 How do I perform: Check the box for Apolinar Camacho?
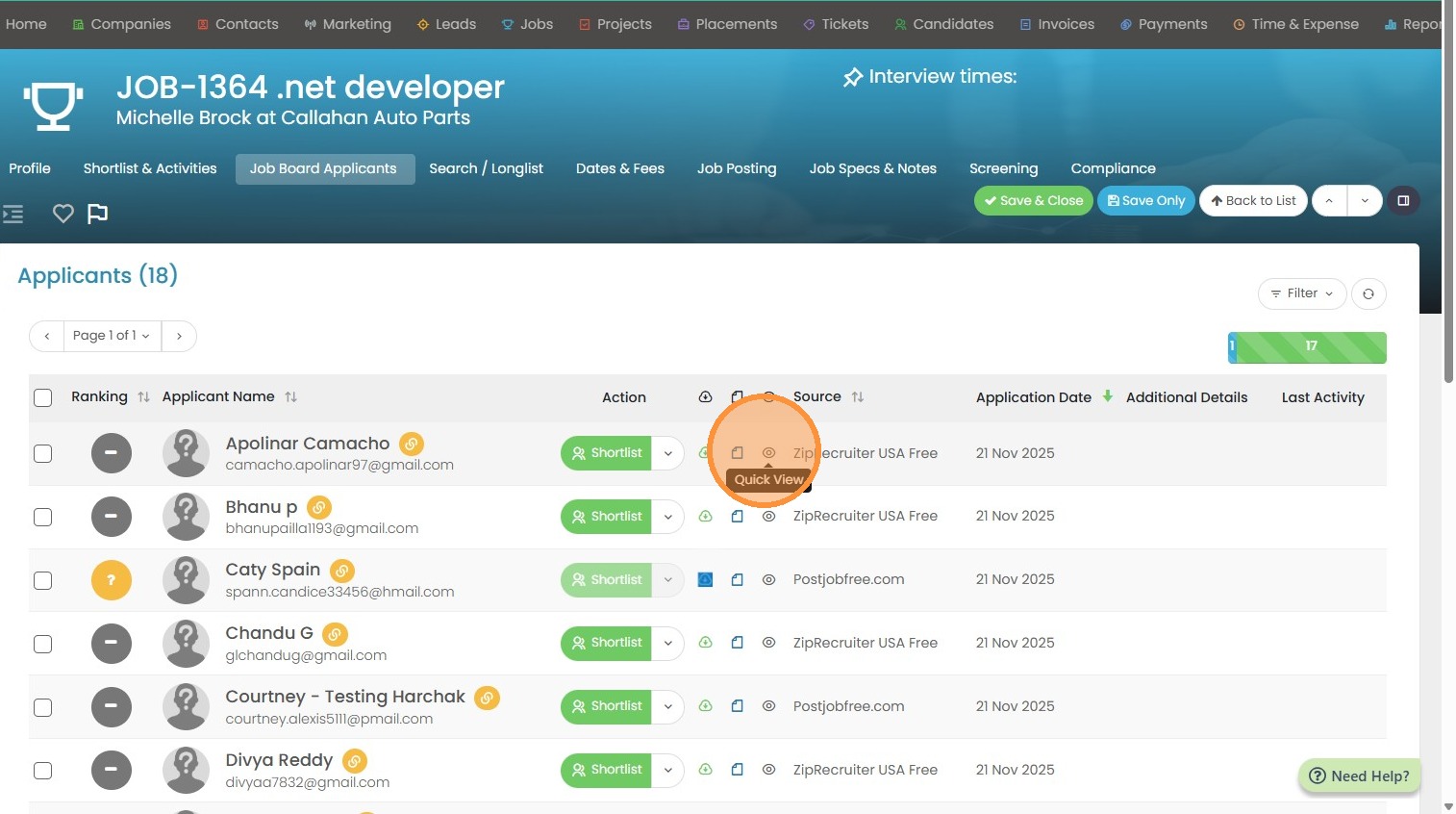[x=43, y=453]
